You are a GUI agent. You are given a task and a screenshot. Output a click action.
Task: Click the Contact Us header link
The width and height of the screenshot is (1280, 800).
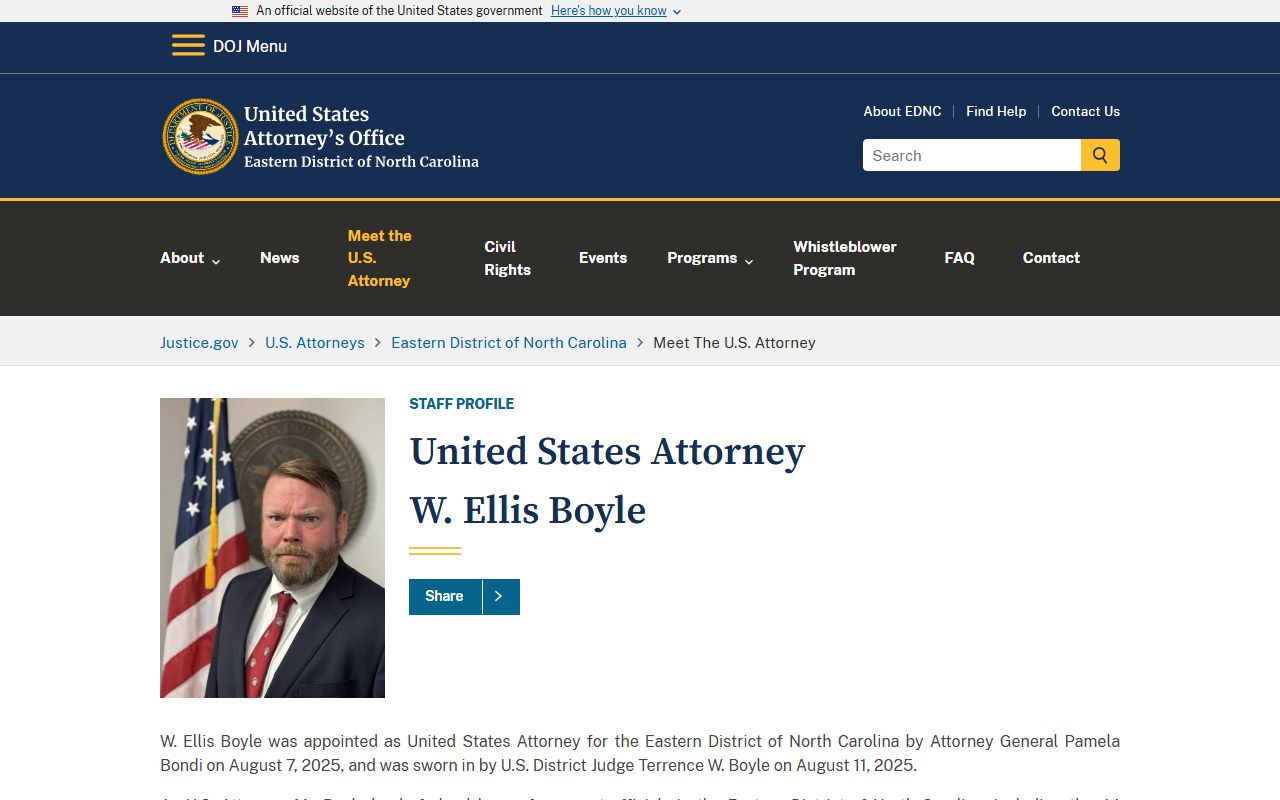(x=1085, y=111)
